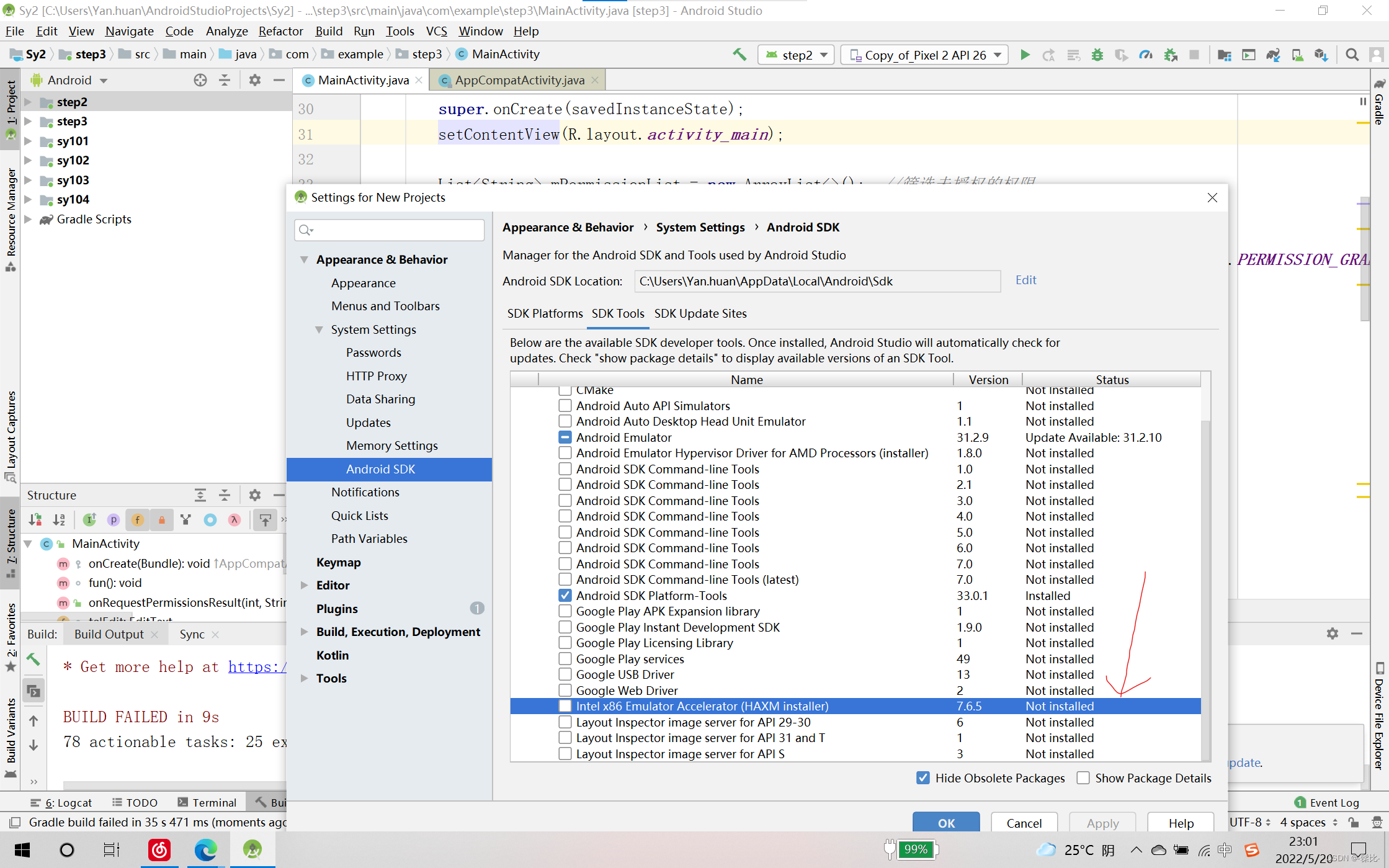The width and height of the screenshot is (1389, 868).
Task: Expand the Editor settings category
Action: tap(304, 585)
